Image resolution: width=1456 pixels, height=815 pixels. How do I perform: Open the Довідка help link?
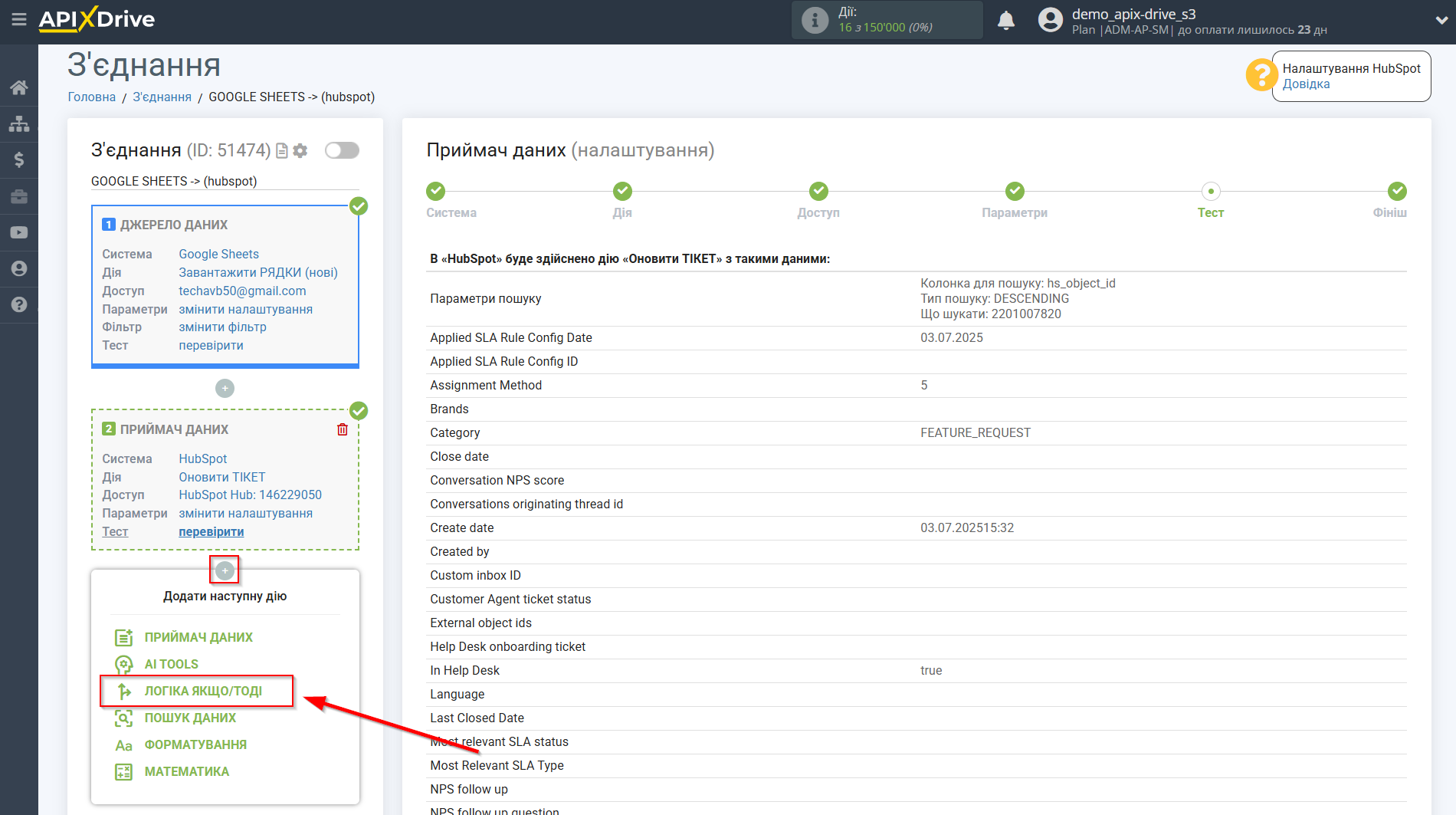1306,84
